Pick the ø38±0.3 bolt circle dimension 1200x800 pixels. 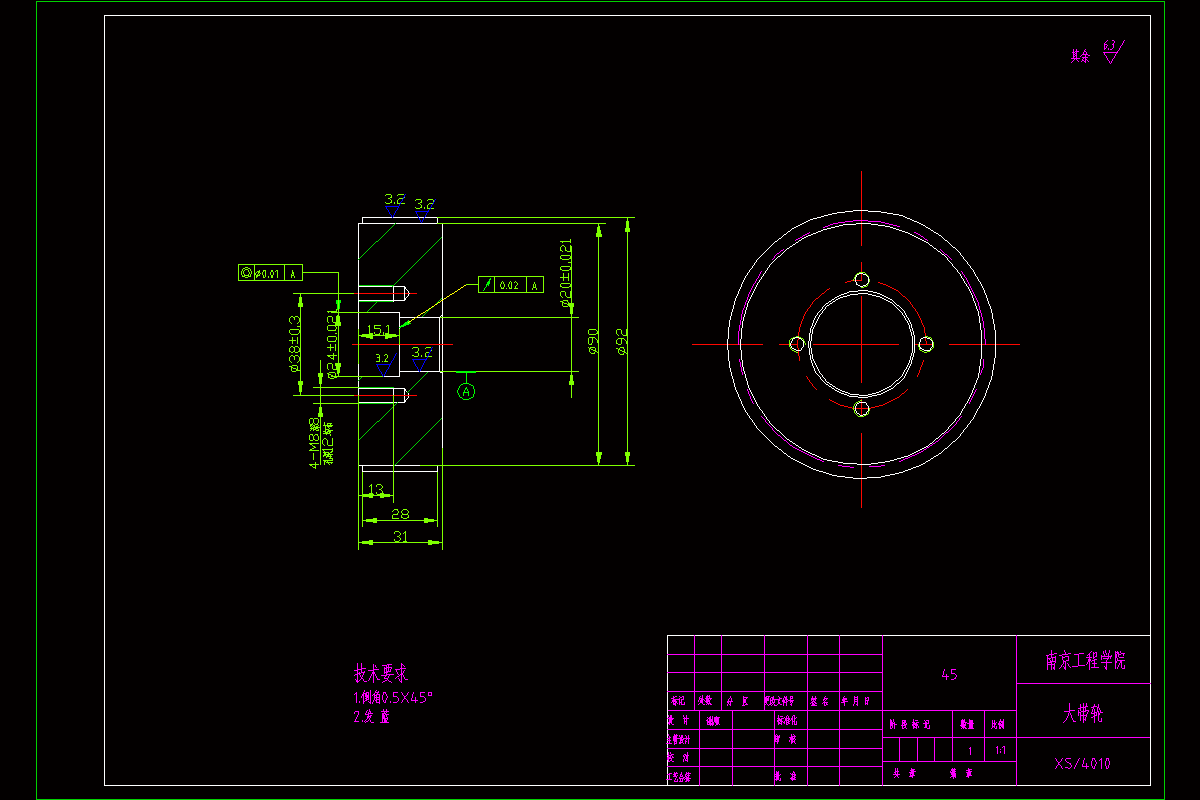[x=295, y=343]
